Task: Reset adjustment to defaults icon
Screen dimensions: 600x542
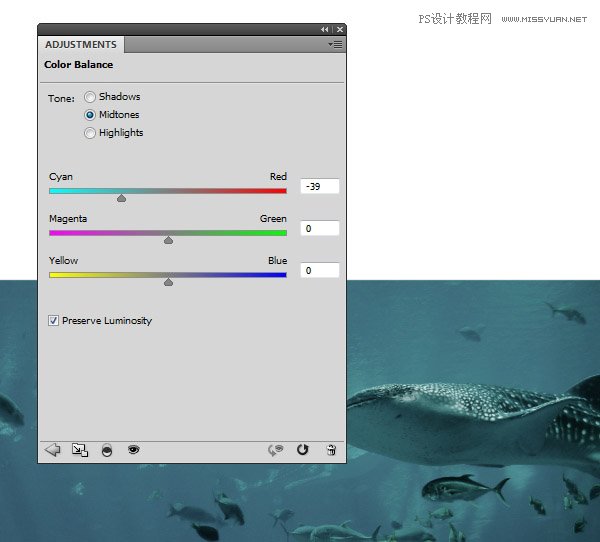Action: [x=303, y=451]
